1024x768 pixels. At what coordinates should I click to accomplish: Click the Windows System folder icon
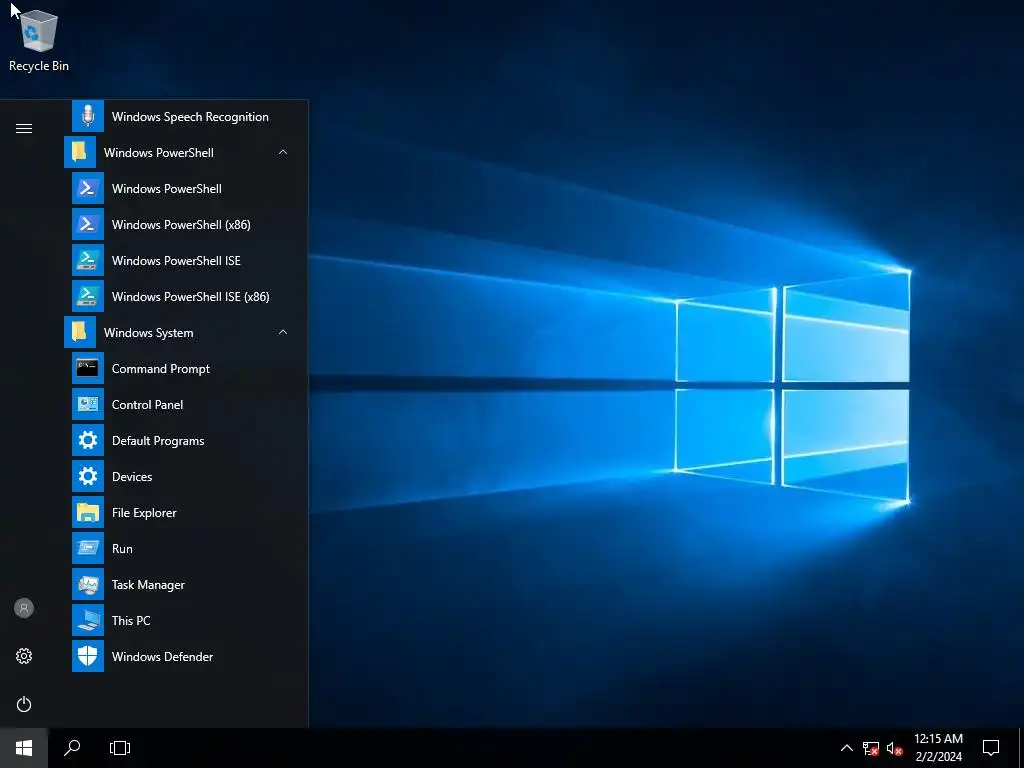pyautogui.click(x=80, y=332)
